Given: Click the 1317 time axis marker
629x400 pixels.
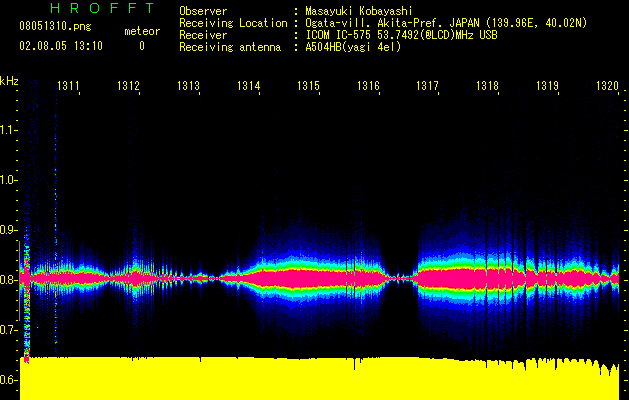Looking at the screenshot, I should point(427,86).
